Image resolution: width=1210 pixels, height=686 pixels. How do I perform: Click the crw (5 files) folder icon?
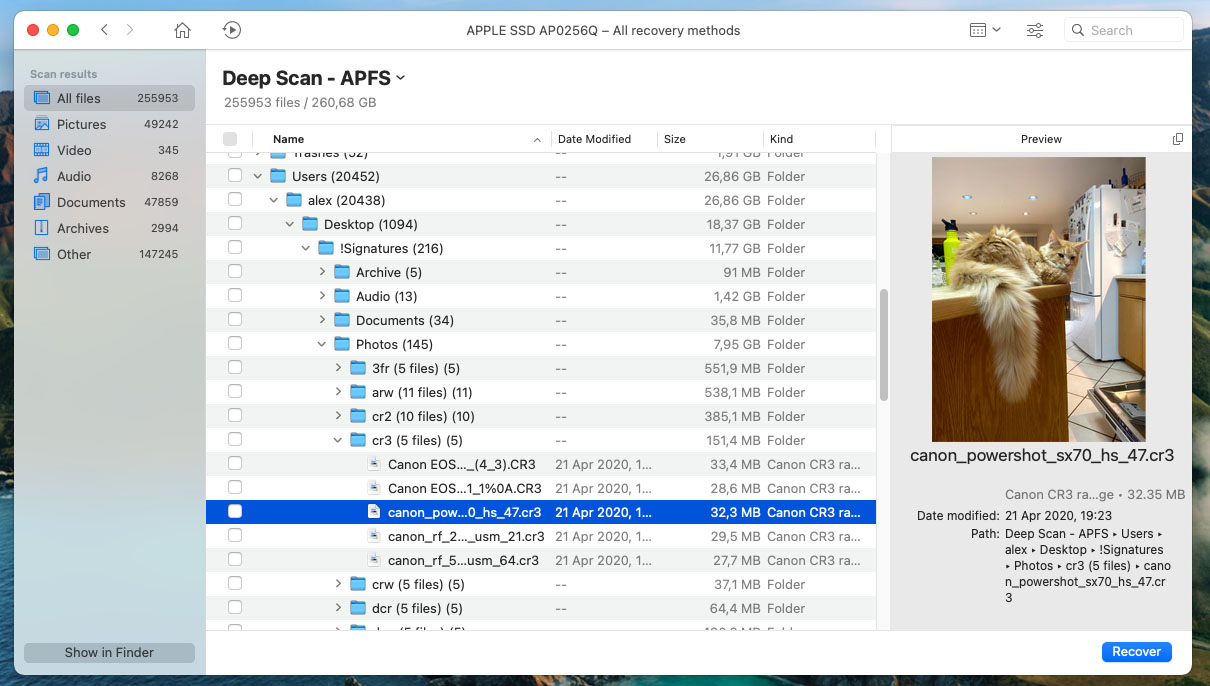(358, 584)
